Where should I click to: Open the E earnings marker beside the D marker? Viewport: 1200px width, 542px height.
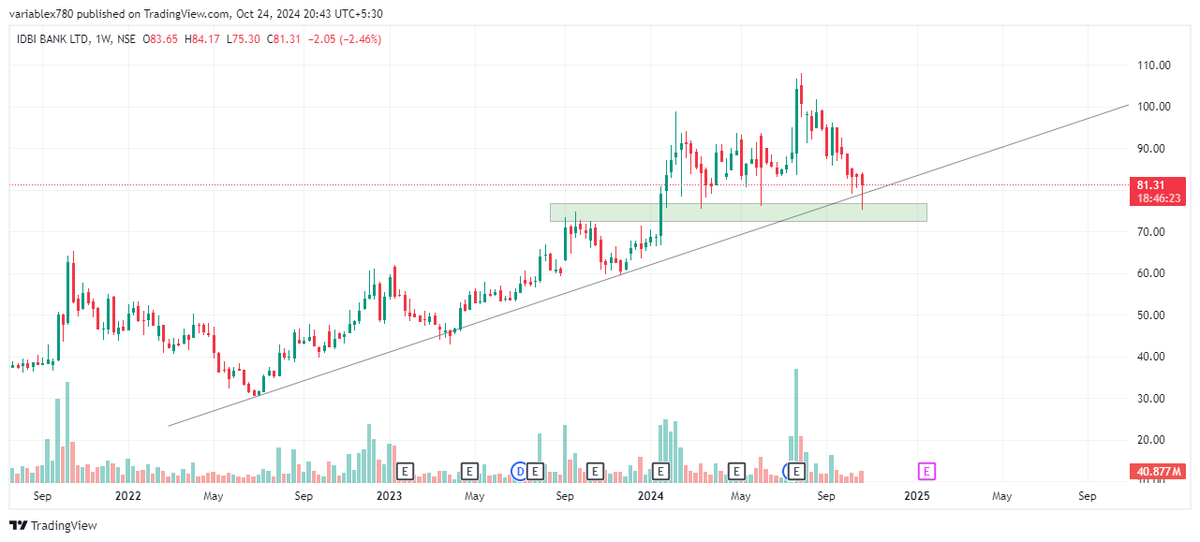click(x=535, y=470)
